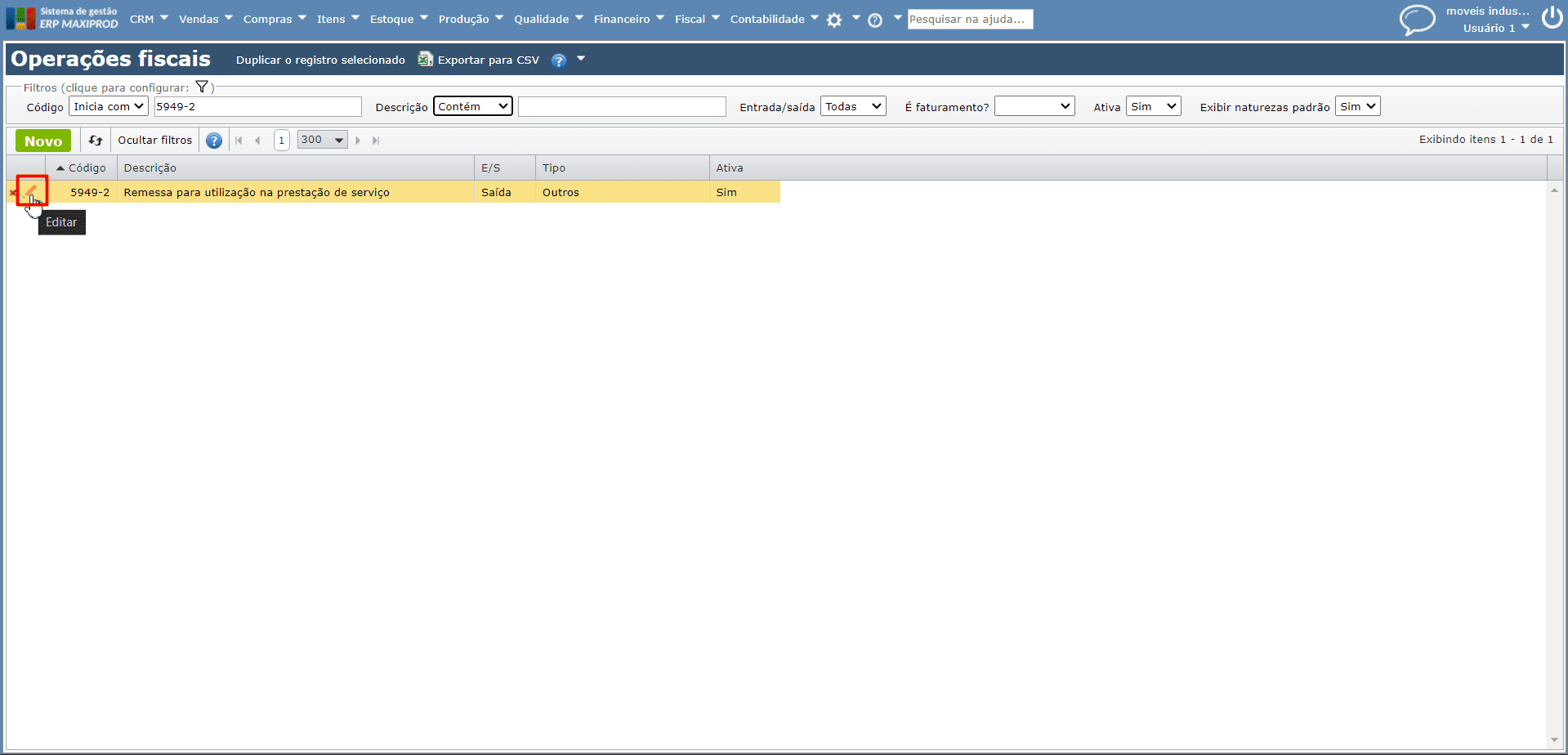Open the Qualidade menu

pos(548,19)
